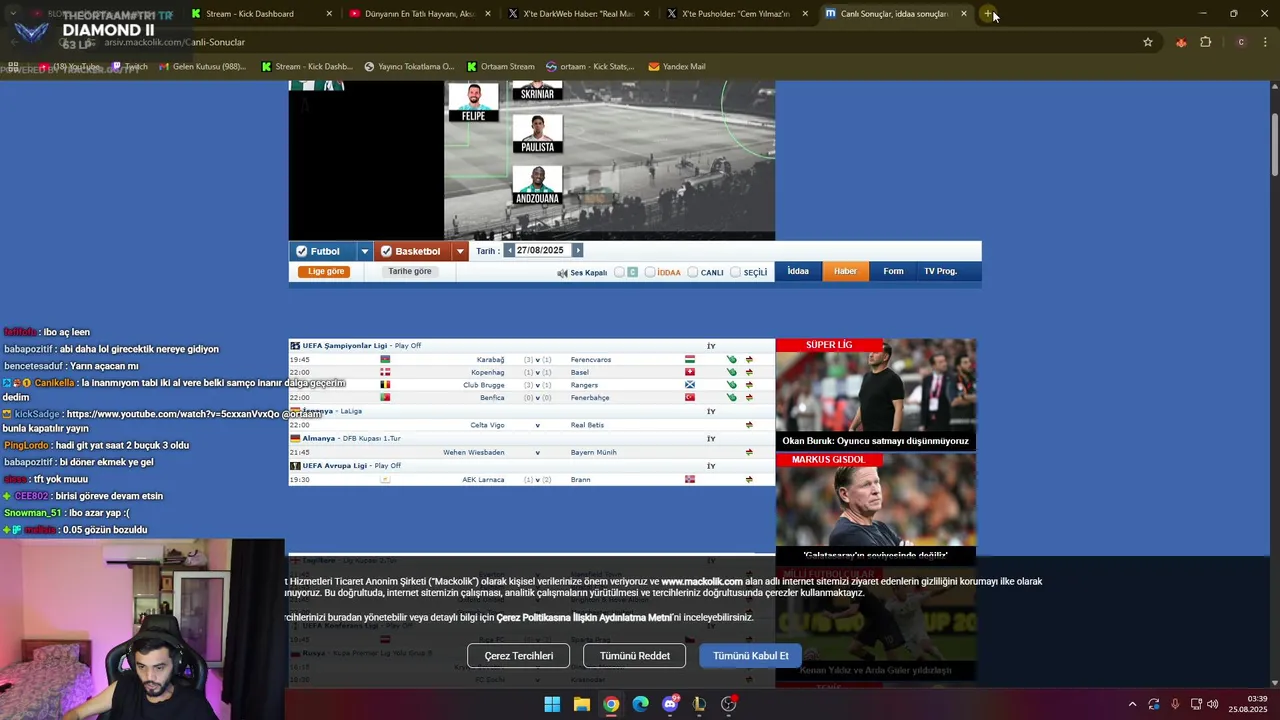Click green icon in Club Brugge row

pyautogui.click(x=732, y=385)
